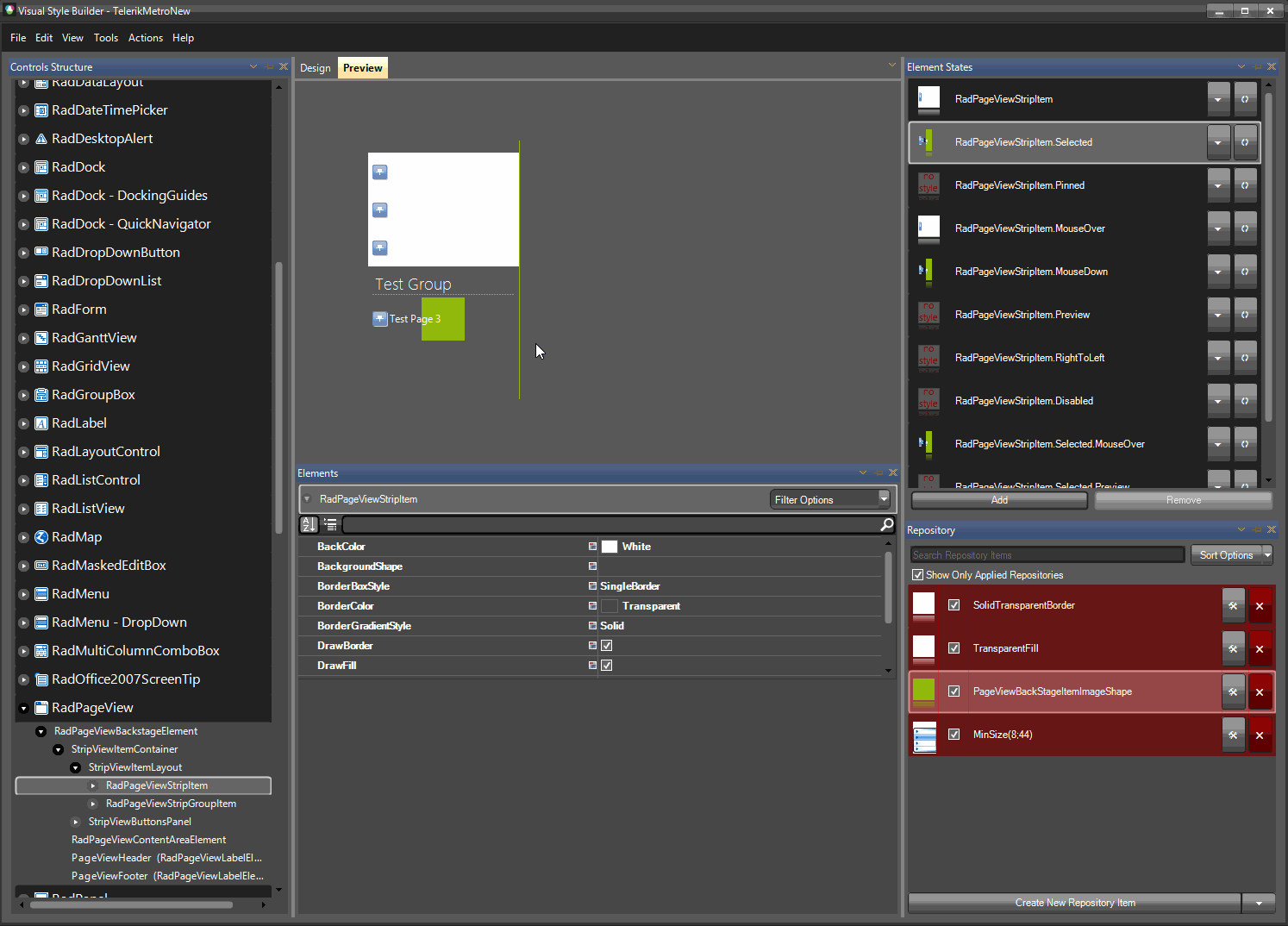The width and height of the screenshot is (1288, 926).
Task: Open the TransparentFill wrench edit icon
Action: click(x=1233, y=648)
